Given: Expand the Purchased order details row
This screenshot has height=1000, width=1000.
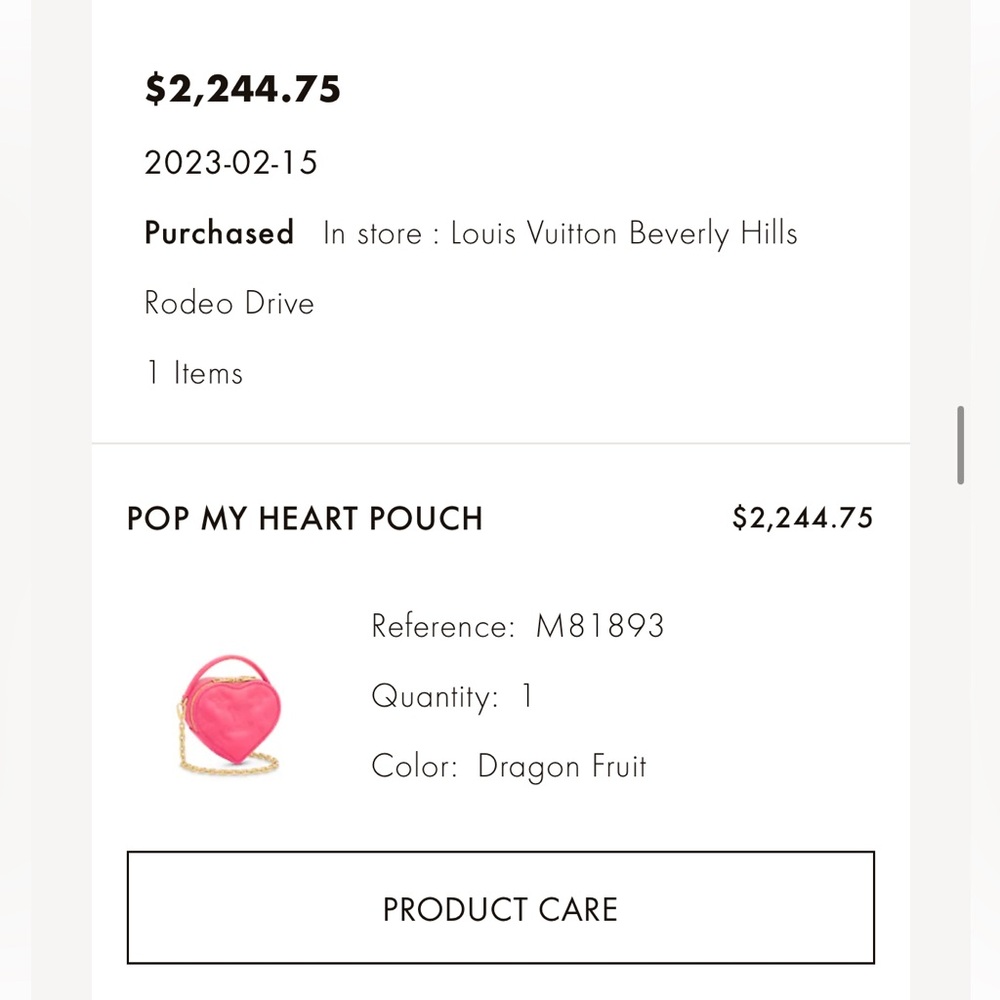Looking at the screenshot, I should pos(219,233).
